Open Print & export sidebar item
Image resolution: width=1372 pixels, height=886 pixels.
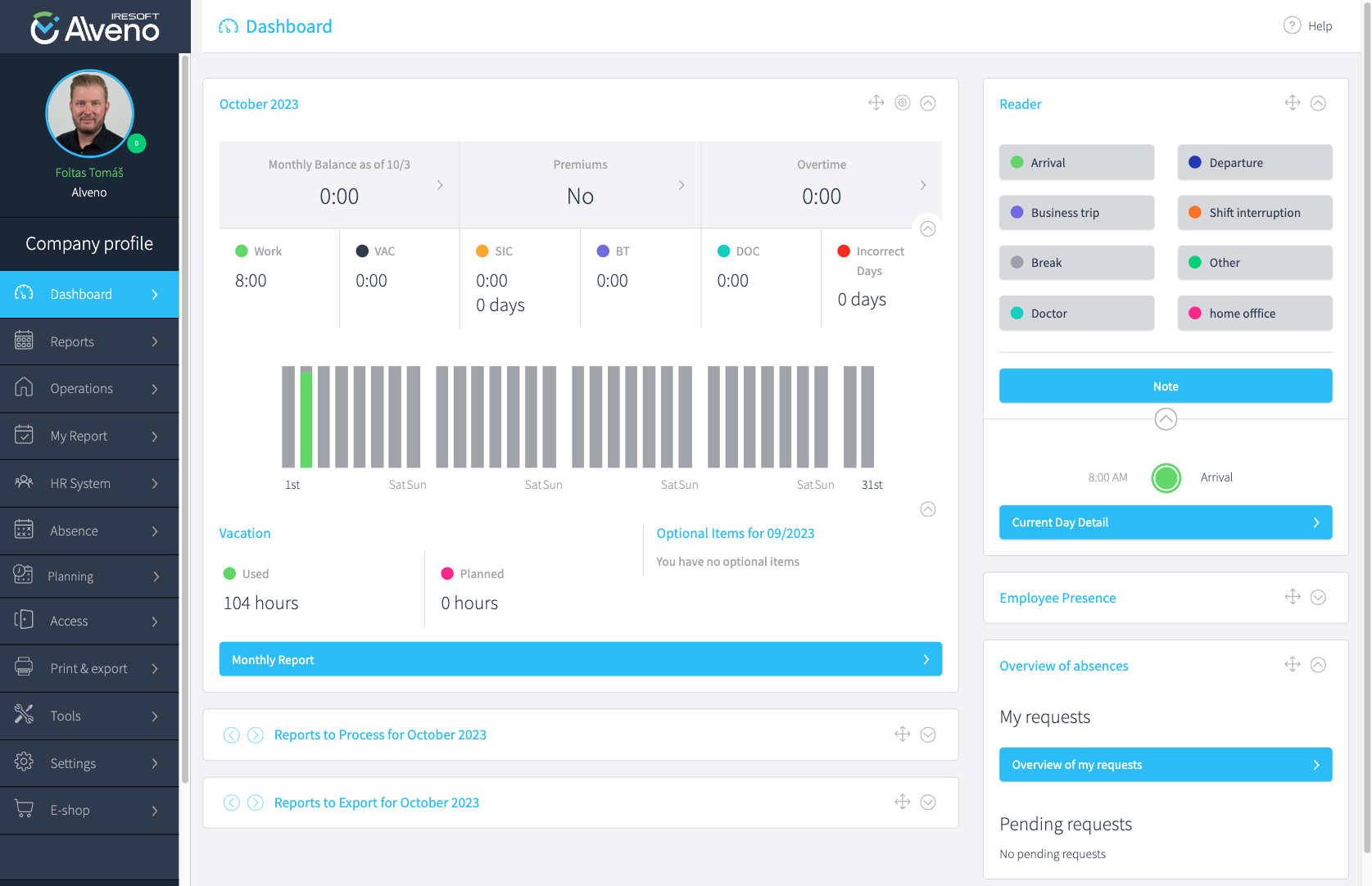[x=89, y=669]
